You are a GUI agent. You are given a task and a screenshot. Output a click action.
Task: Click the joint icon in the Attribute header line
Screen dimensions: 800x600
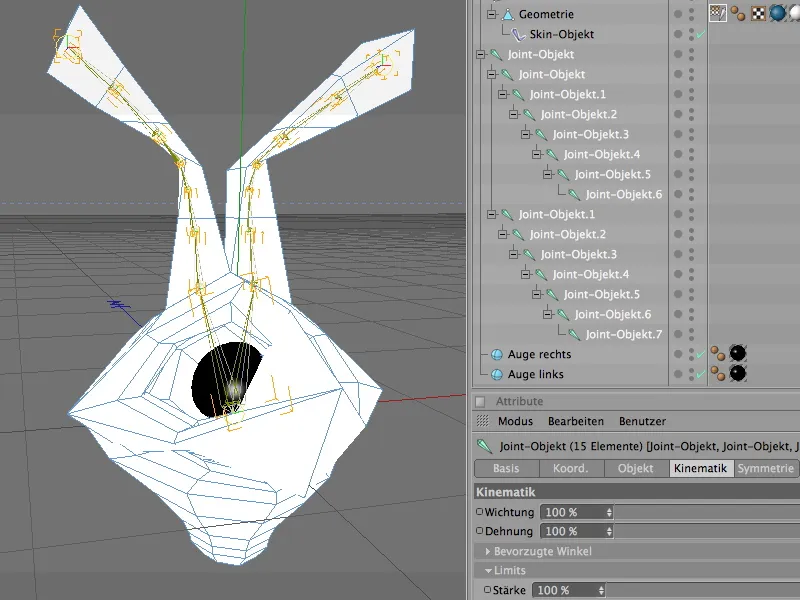(x=484, y=446)
